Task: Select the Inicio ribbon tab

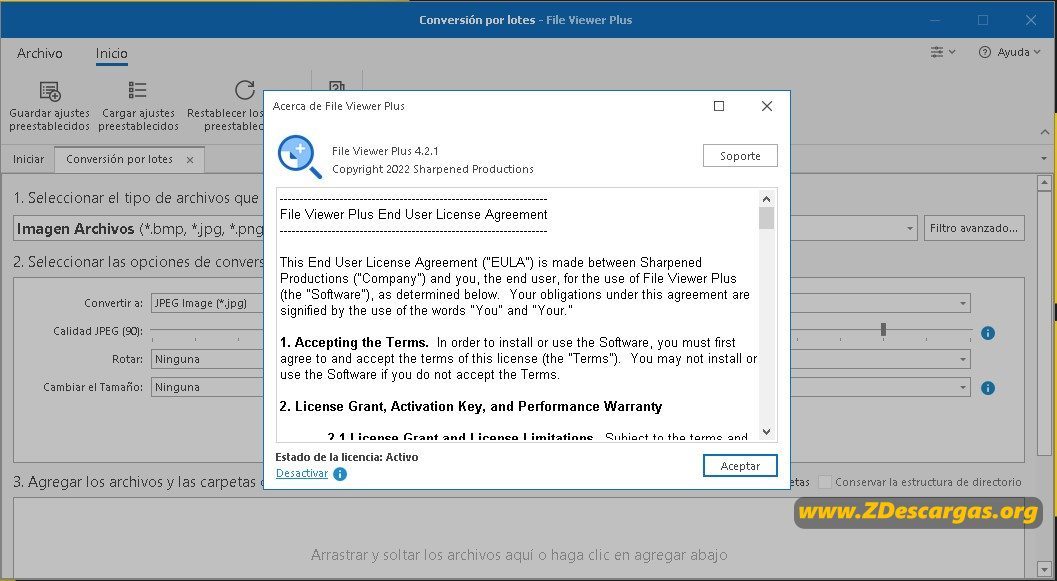Action: click(111, 53)
